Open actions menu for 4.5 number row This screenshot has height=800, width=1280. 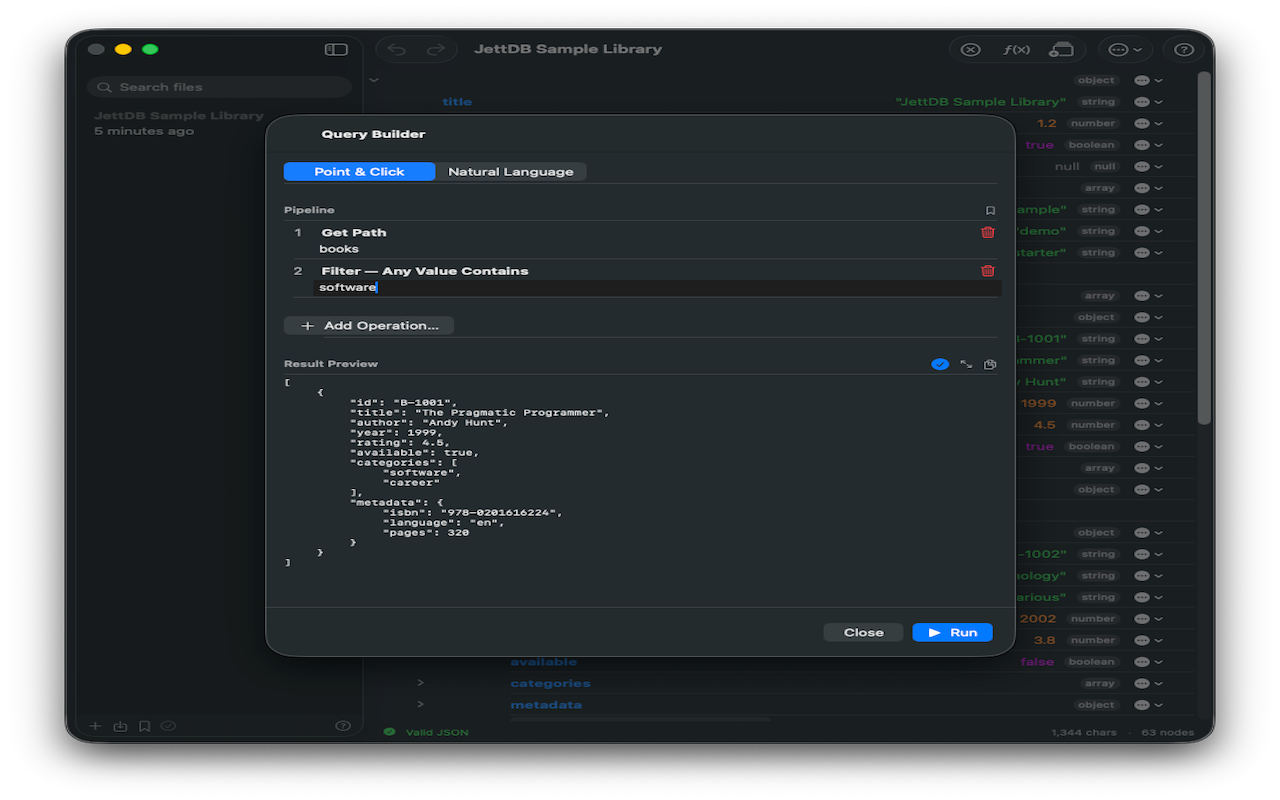(1147, 425)
